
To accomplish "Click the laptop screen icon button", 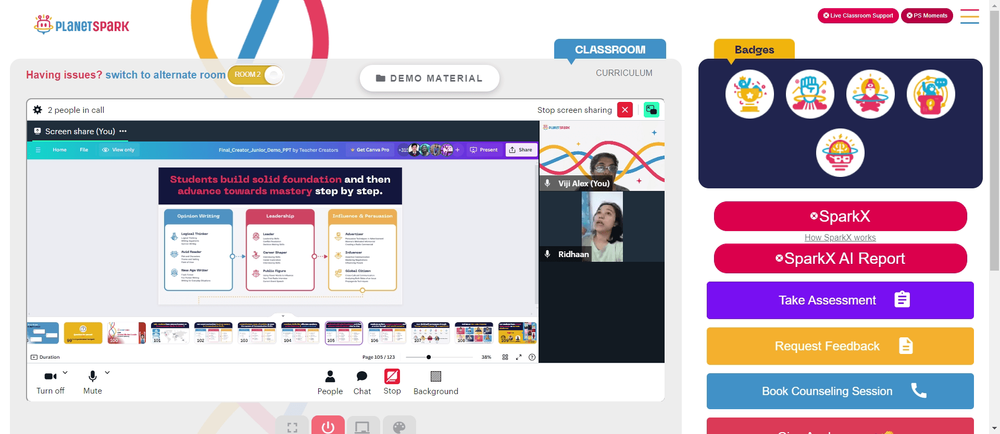I will tap(363, 426).
